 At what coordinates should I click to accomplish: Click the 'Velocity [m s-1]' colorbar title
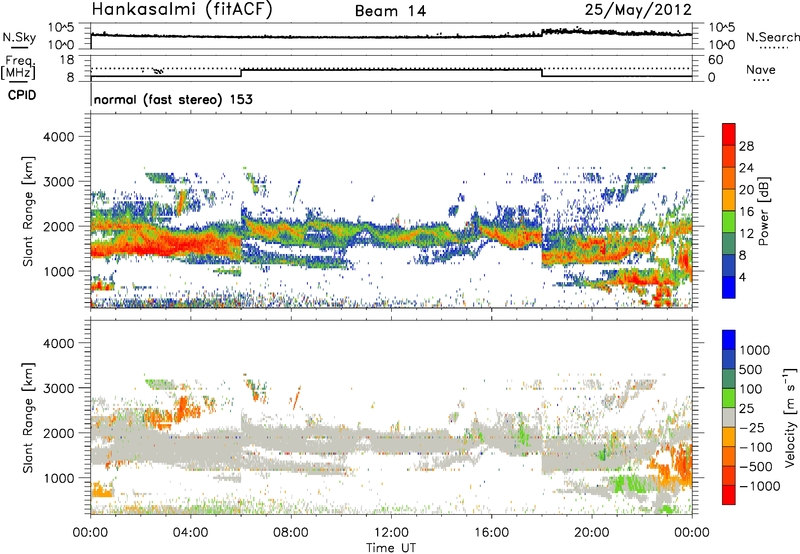[790, 417]
